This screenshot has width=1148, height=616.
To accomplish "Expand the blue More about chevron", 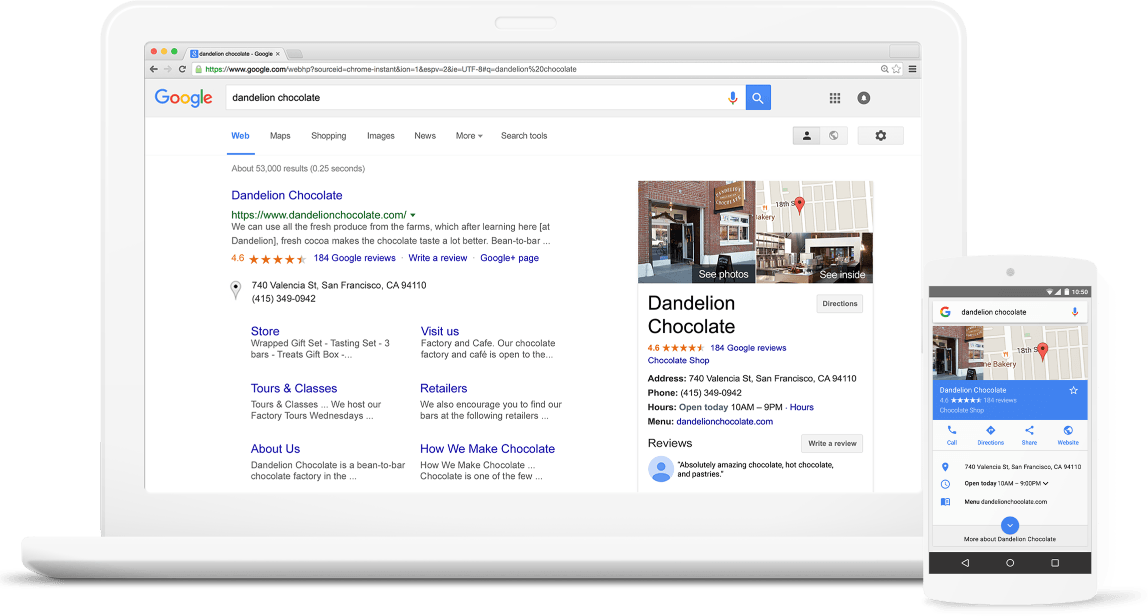I will pyautogui.click(x=1010, y=525).
